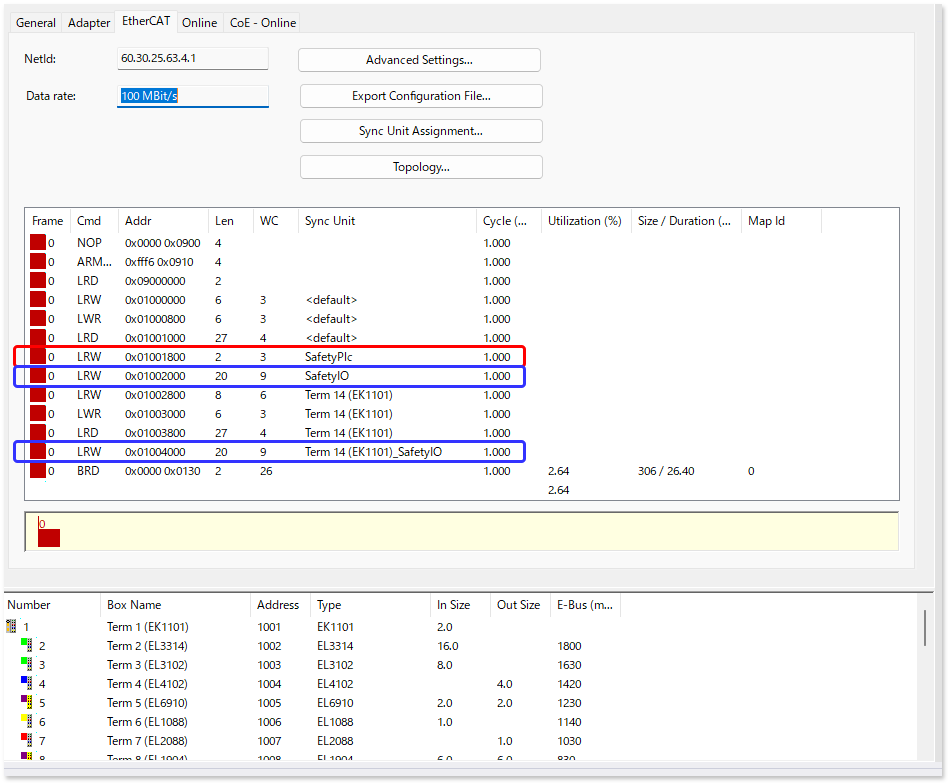Click the Term 1 (EK1101) coupler icon
The width and height of the screenshot is (948, 783).
(12, 627)
